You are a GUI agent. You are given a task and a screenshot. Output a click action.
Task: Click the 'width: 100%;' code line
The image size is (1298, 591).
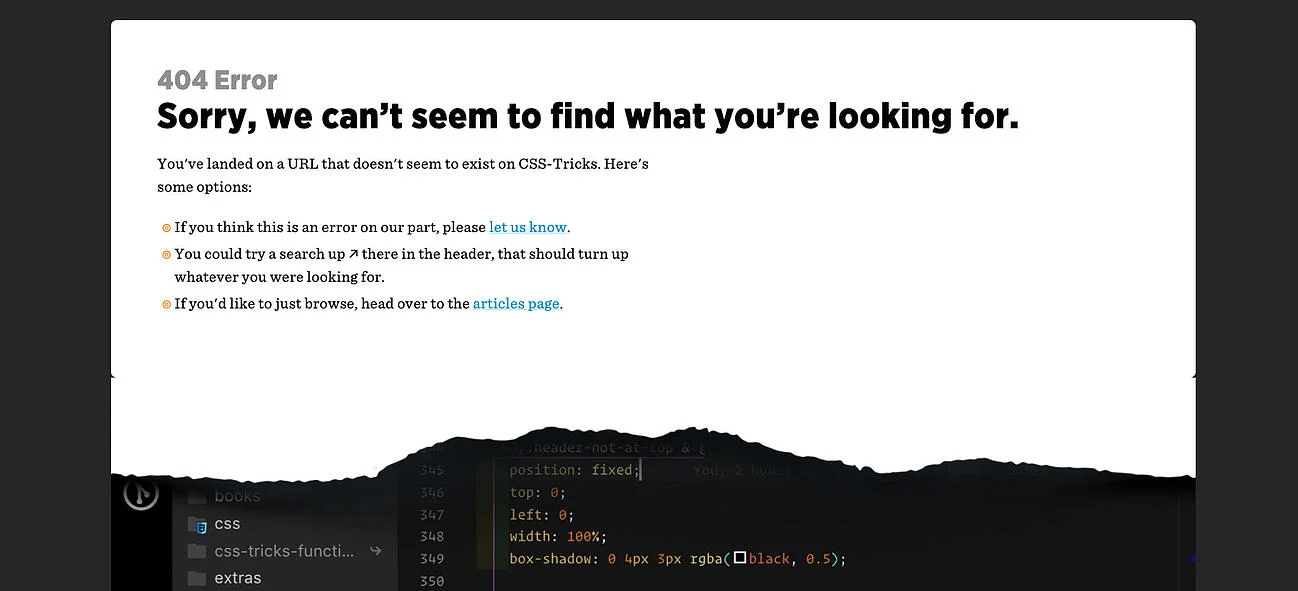click(x=557, y=537)
